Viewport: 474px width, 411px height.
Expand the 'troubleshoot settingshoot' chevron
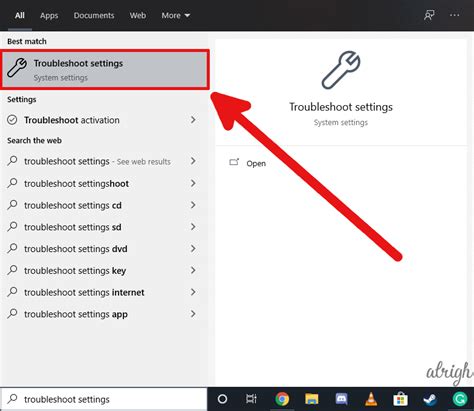193,183
